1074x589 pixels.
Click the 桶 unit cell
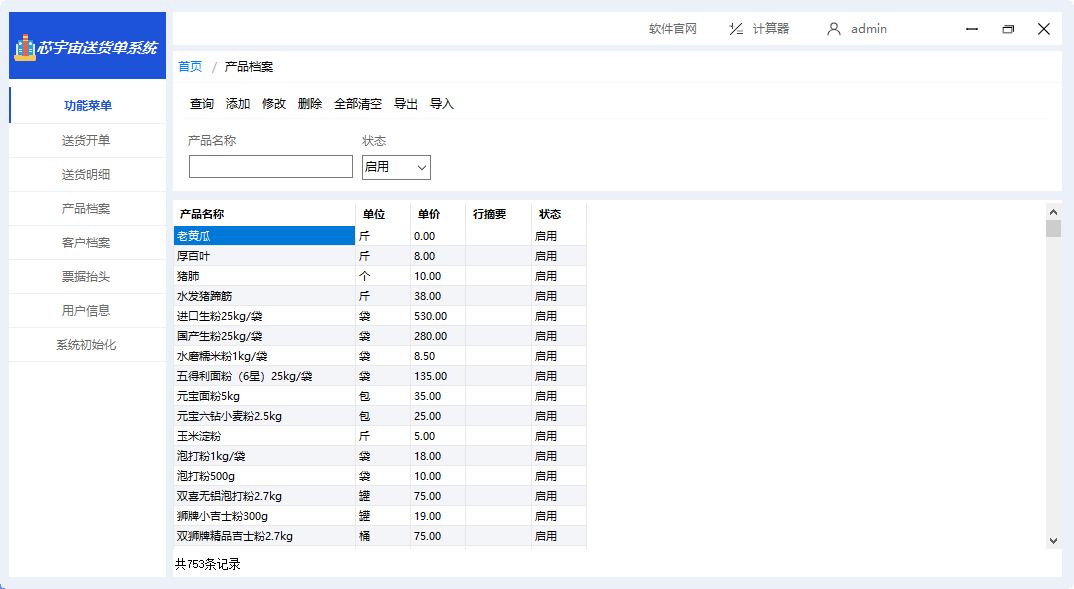383,536
